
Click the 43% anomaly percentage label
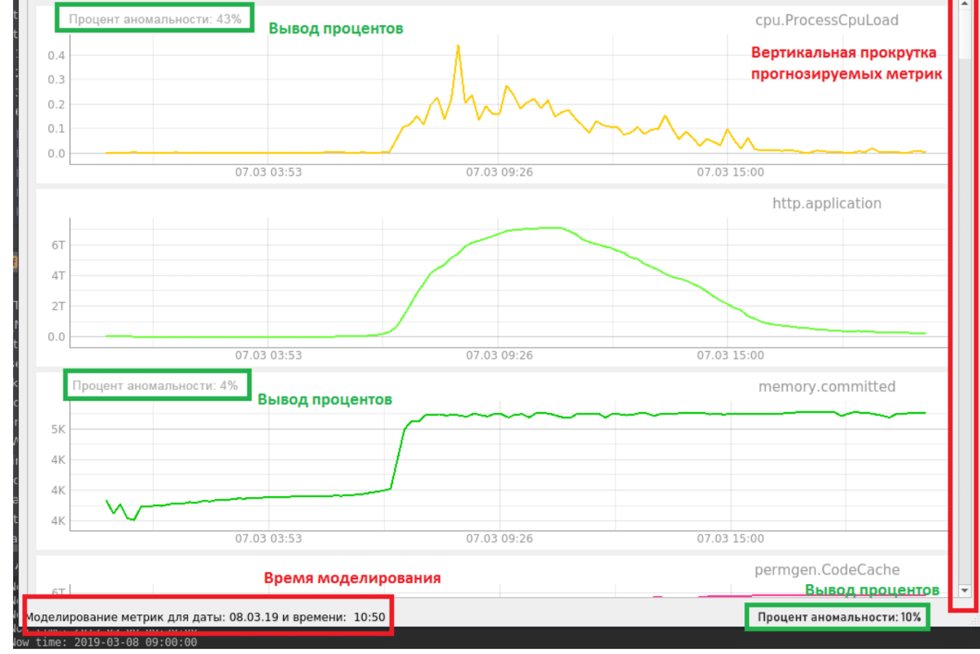pos(155,19)
